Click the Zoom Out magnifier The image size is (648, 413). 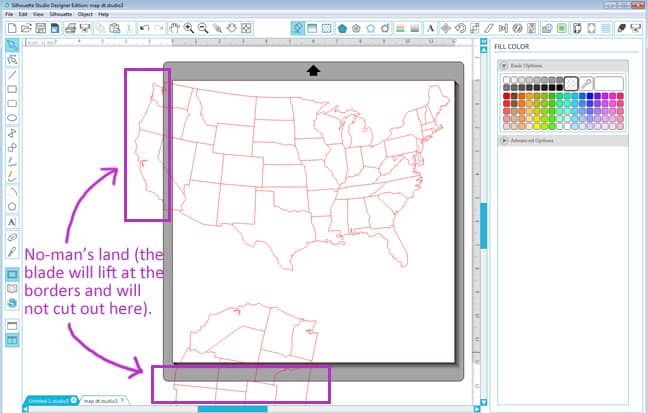(203, 28)
